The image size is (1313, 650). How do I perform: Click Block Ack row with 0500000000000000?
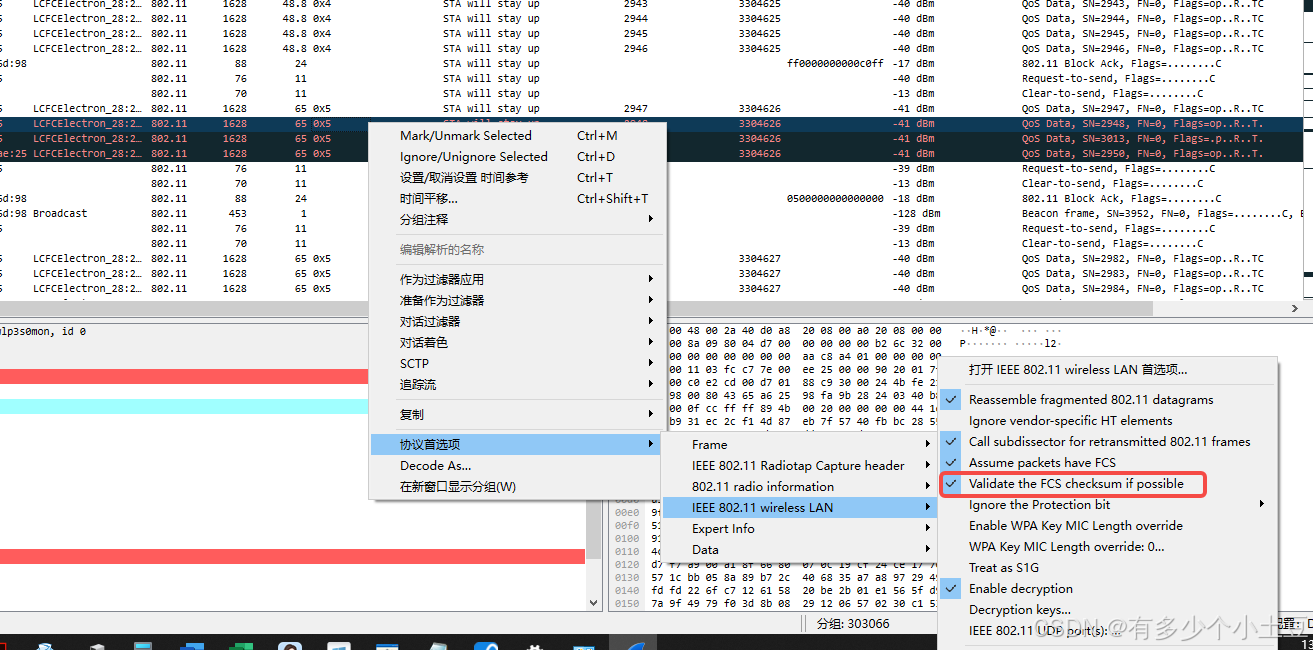tap(652, 199)
